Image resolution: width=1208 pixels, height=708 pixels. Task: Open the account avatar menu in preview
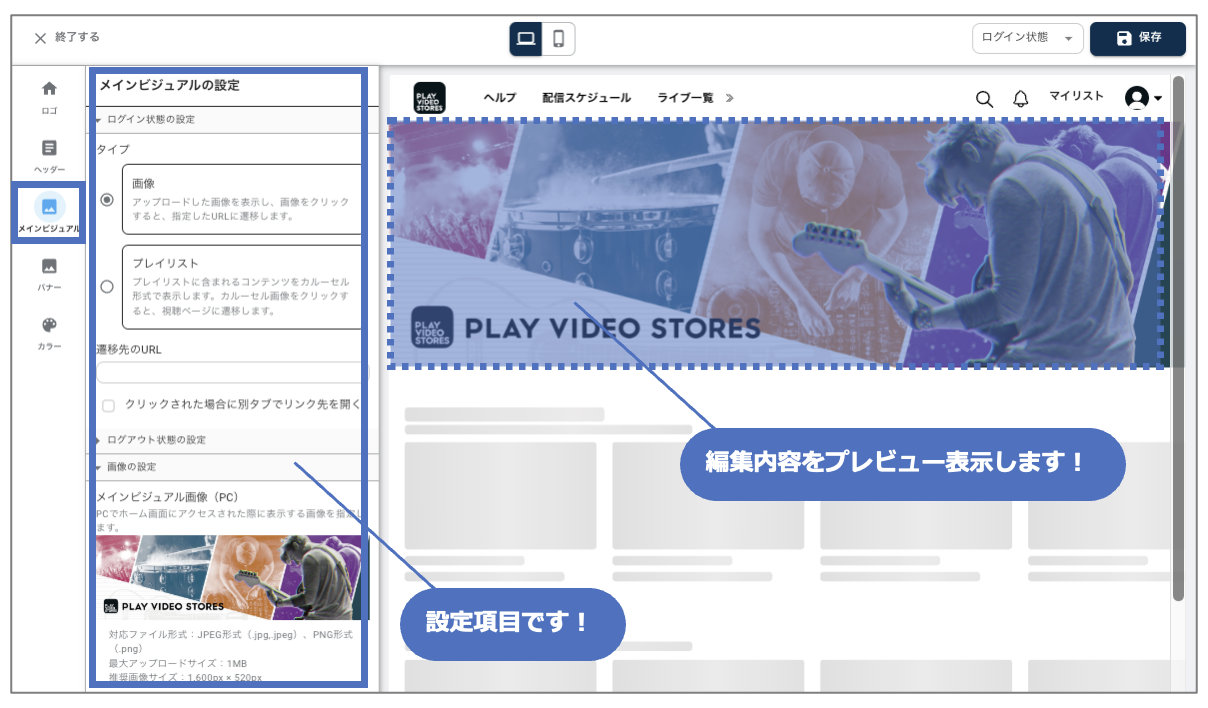pyautogui.click(x=1143, y=98)
